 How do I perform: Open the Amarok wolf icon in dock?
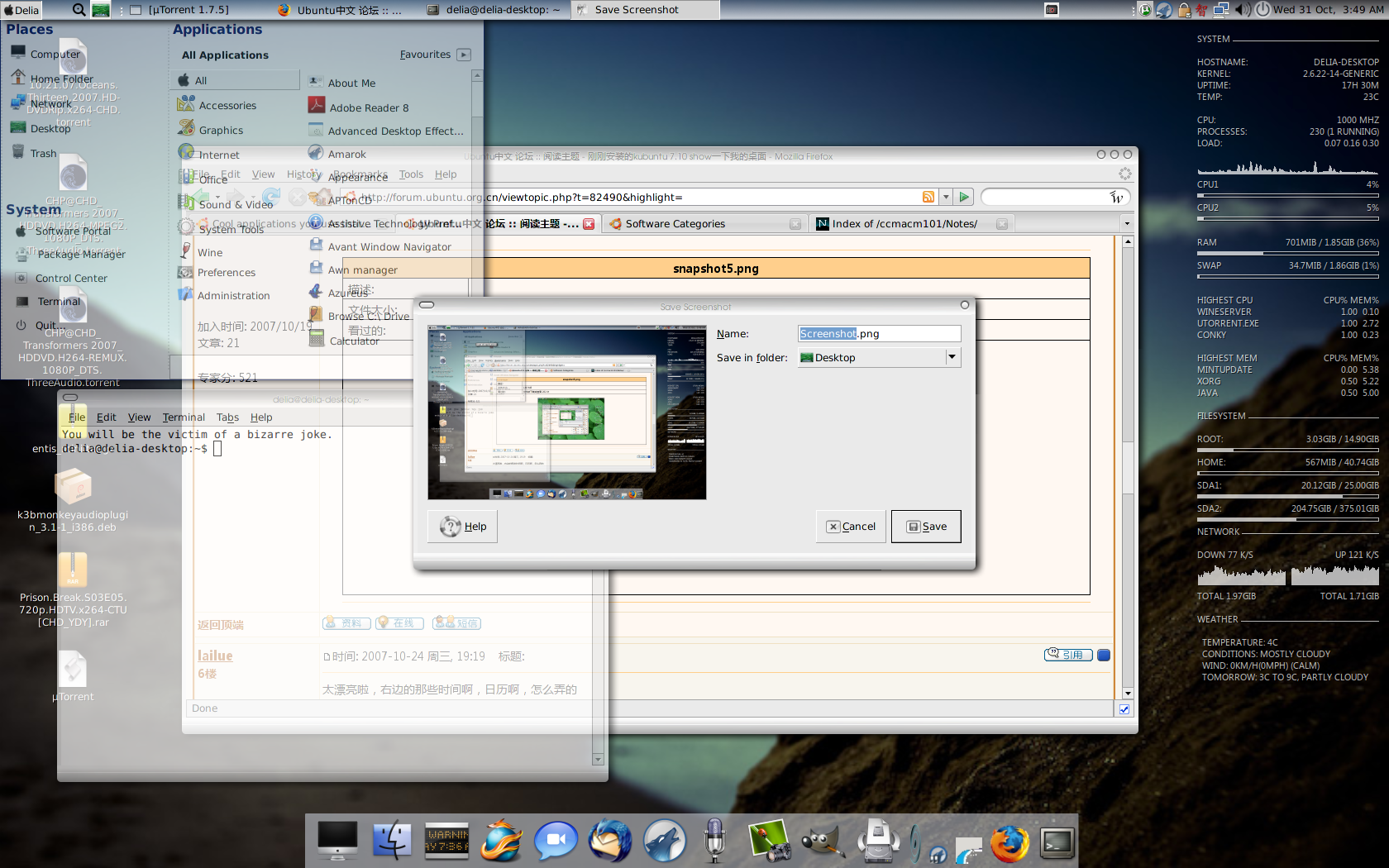pos(665,841)
